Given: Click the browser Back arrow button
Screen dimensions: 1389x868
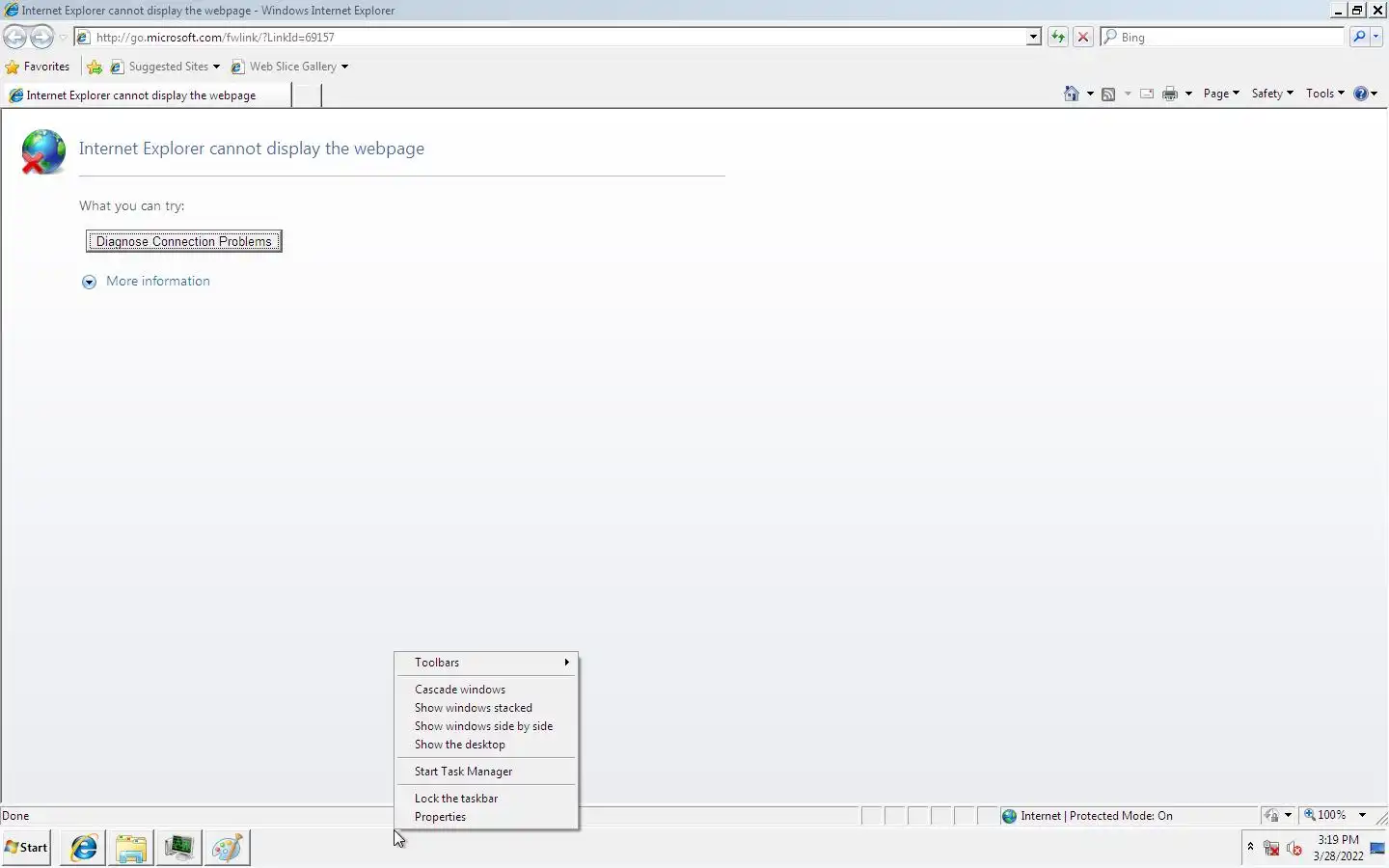Looking at the screenshot, I should [15, 38].
